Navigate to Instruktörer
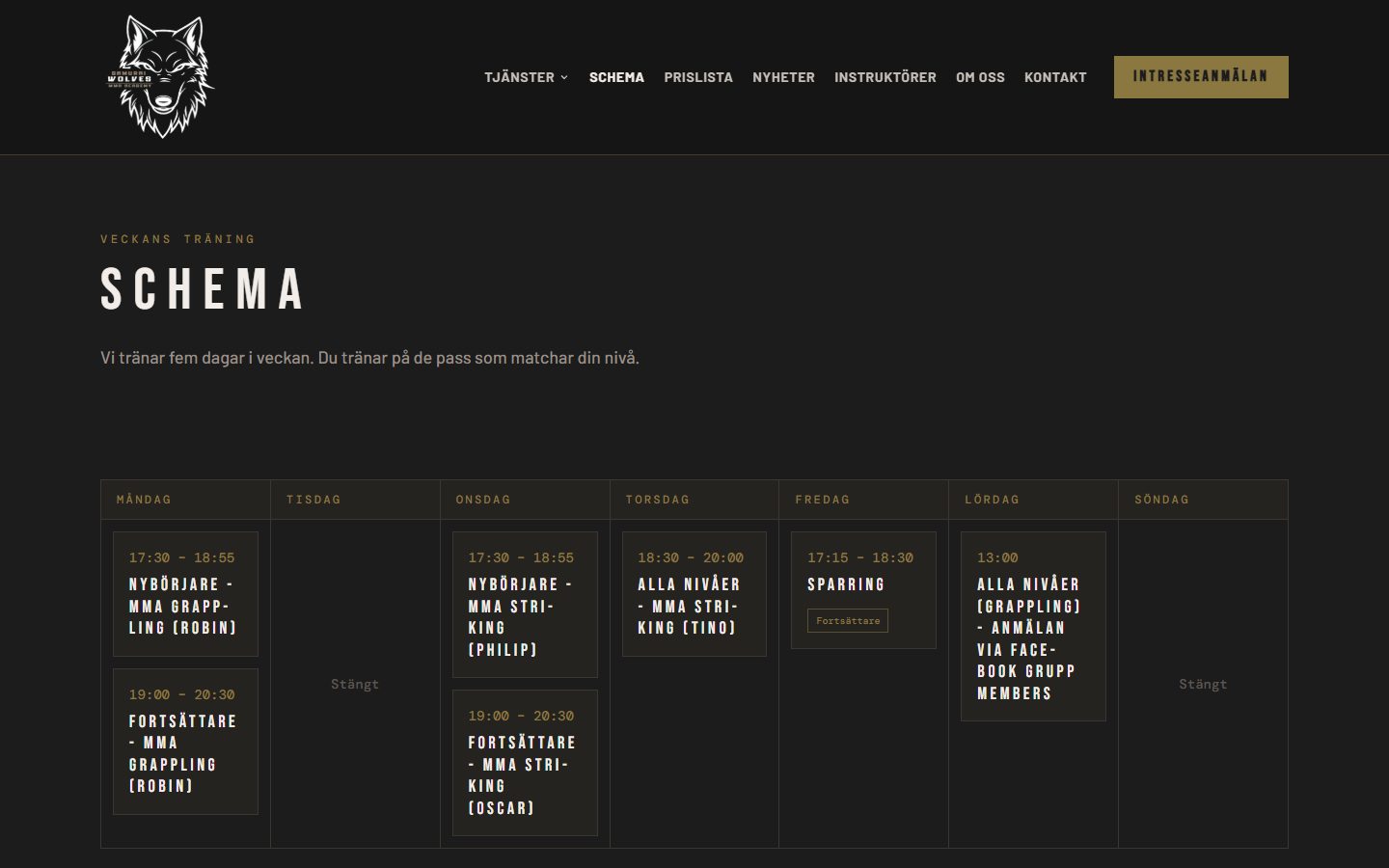 pos(885,77)
